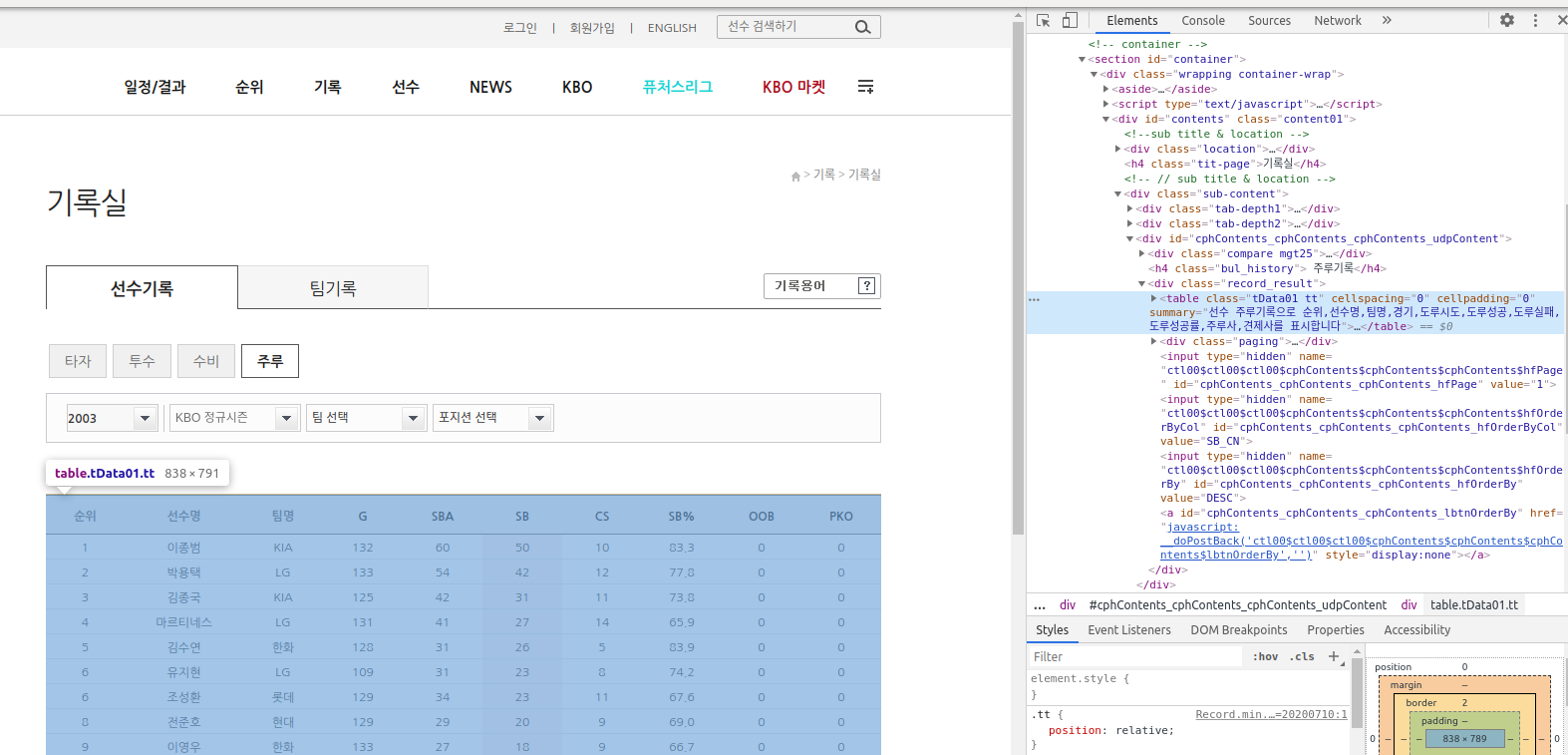Open Event Listeners pane tab
Image resolution: width=1568 pixels, height=755 pixels.
(1129, 630)
